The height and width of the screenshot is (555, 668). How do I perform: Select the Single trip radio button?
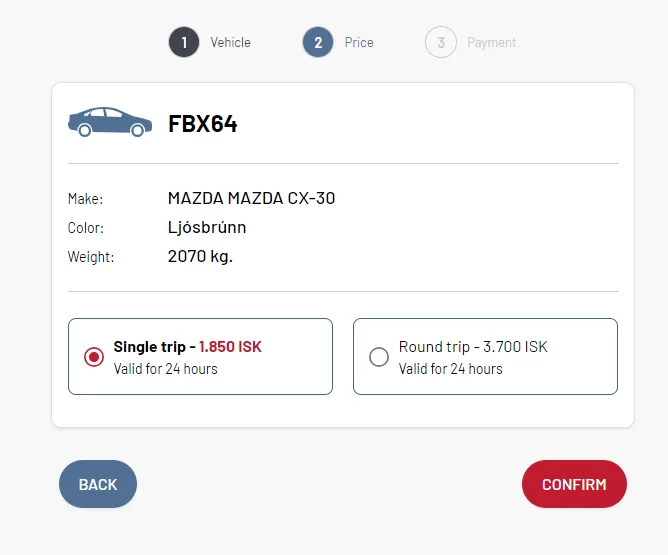pos(94,357)
